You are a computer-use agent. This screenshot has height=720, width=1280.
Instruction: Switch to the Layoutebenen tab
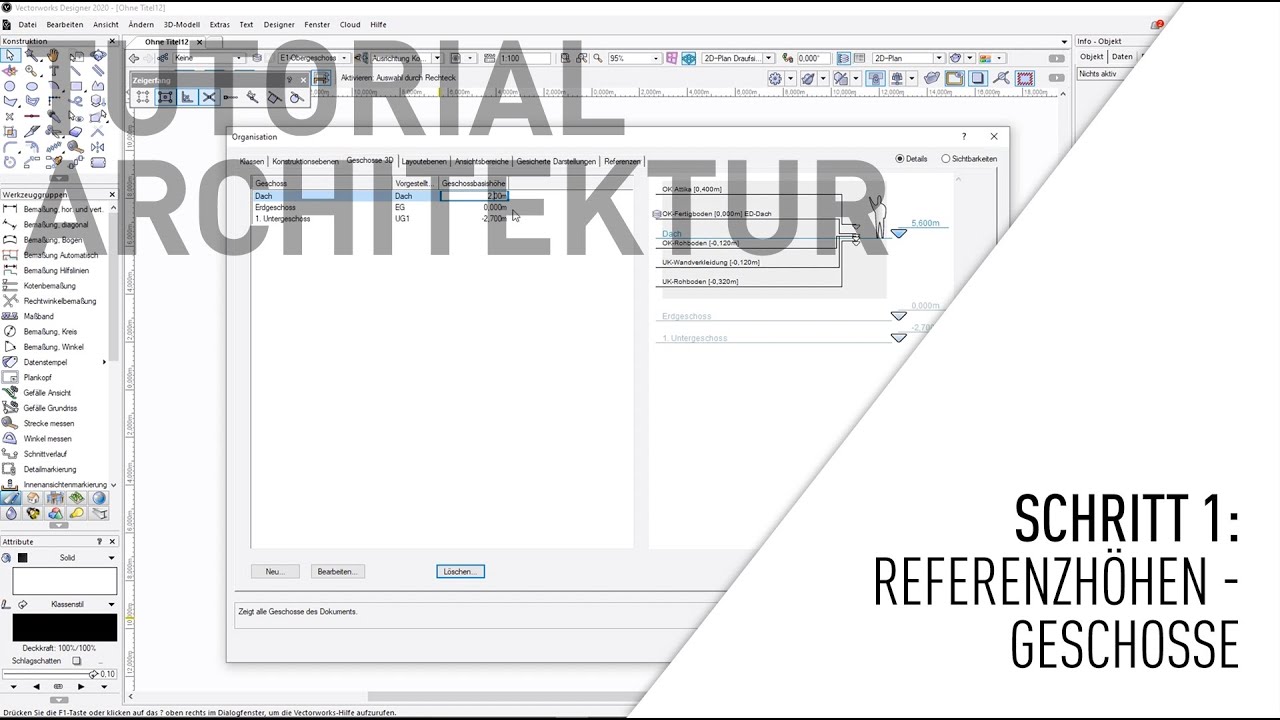424,161
